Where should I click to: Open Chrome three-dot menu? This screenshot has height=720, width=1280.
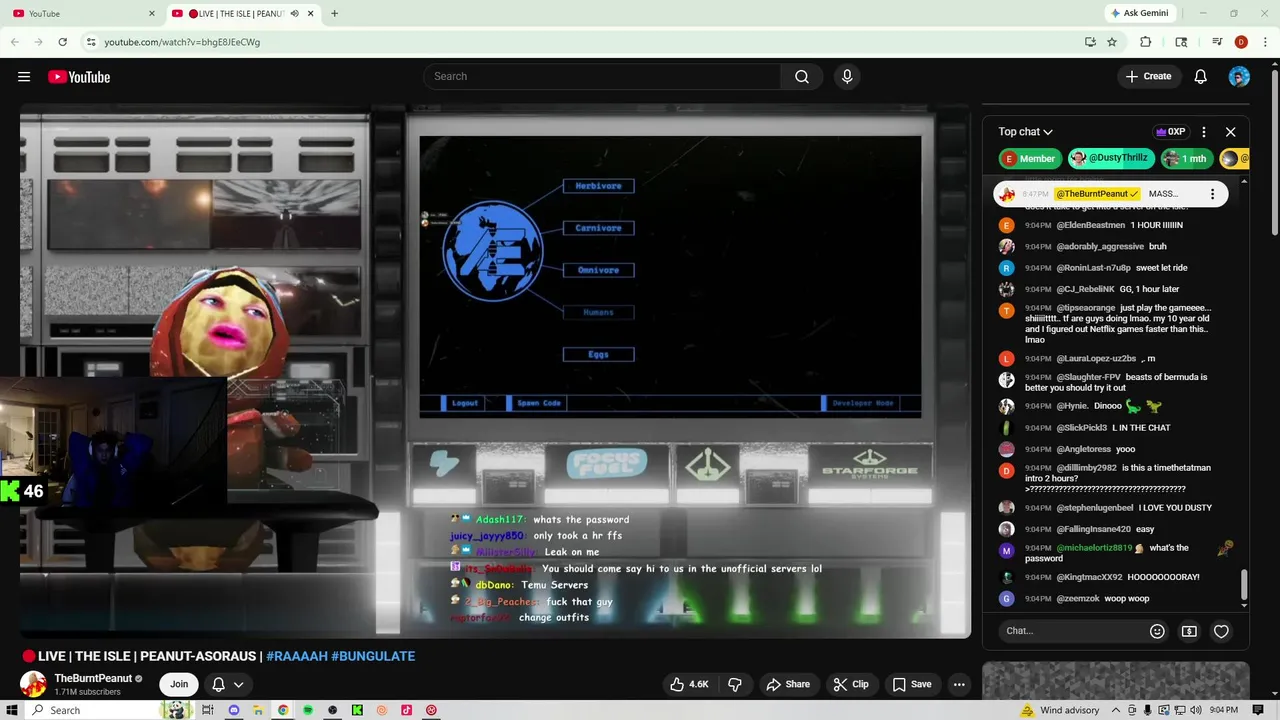coord(1265,42)
